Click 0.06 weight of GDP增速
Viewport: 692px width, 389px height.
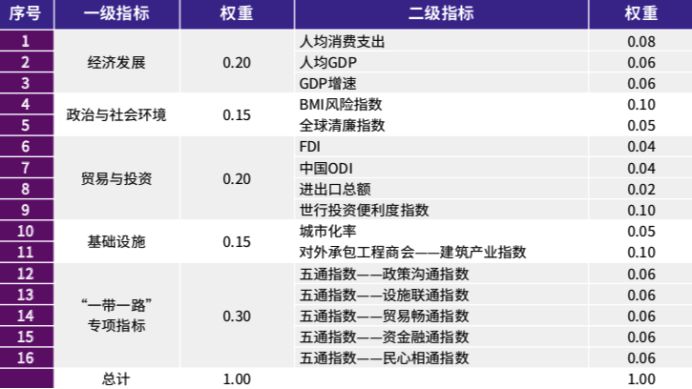pos(641,83)
